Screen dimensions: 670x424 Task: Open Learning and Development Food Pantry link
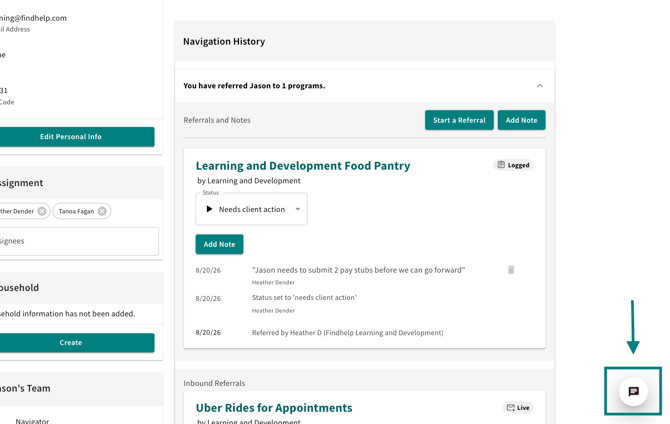(x=303, y=166)
